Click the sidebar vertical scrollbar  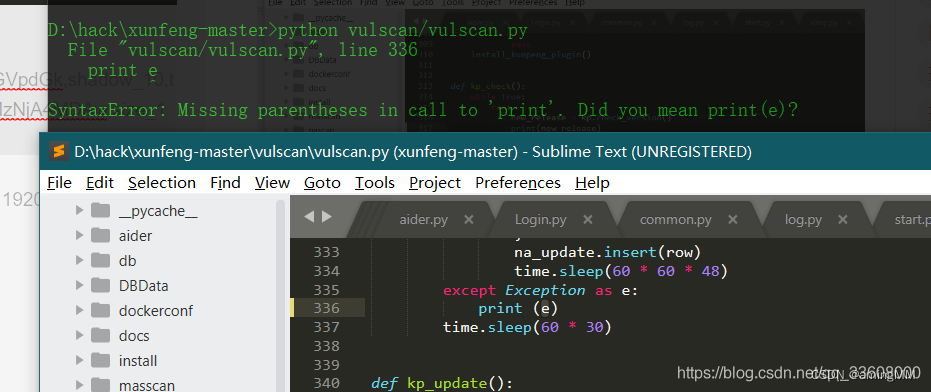(x=281, y=295)
